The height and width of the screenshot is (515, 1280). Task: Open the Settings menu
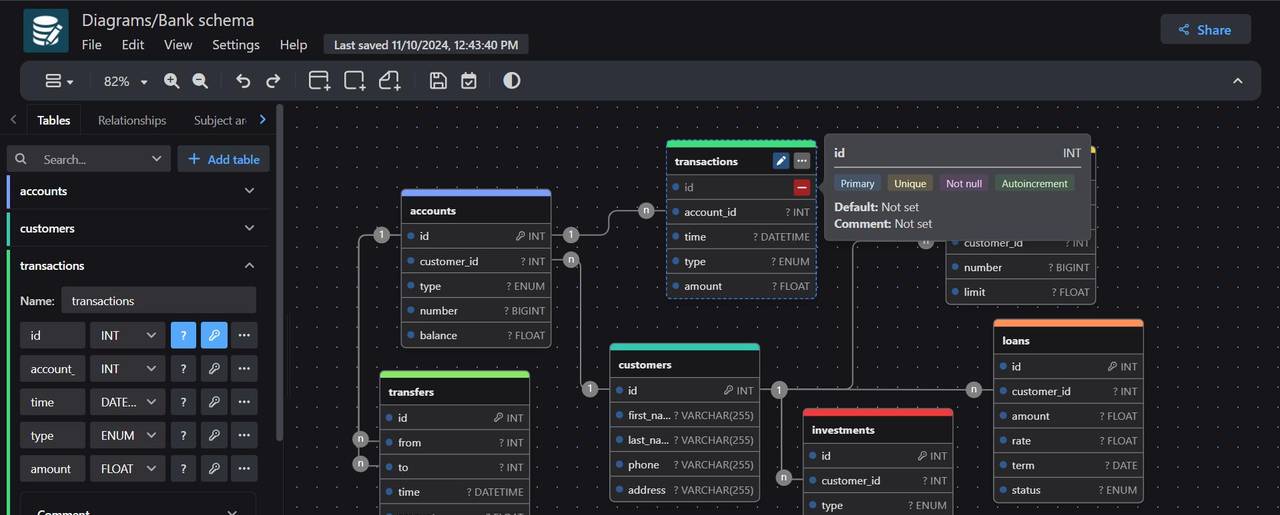tap(235, 45)
